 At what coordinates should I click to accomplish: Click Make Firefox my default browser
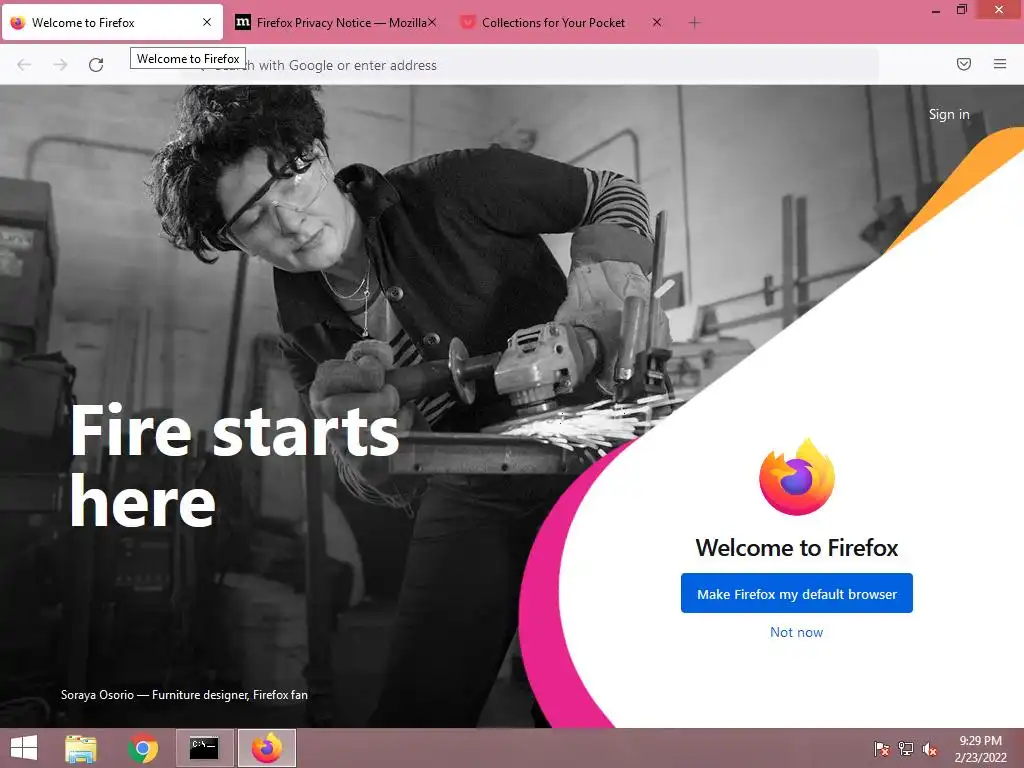797,594
